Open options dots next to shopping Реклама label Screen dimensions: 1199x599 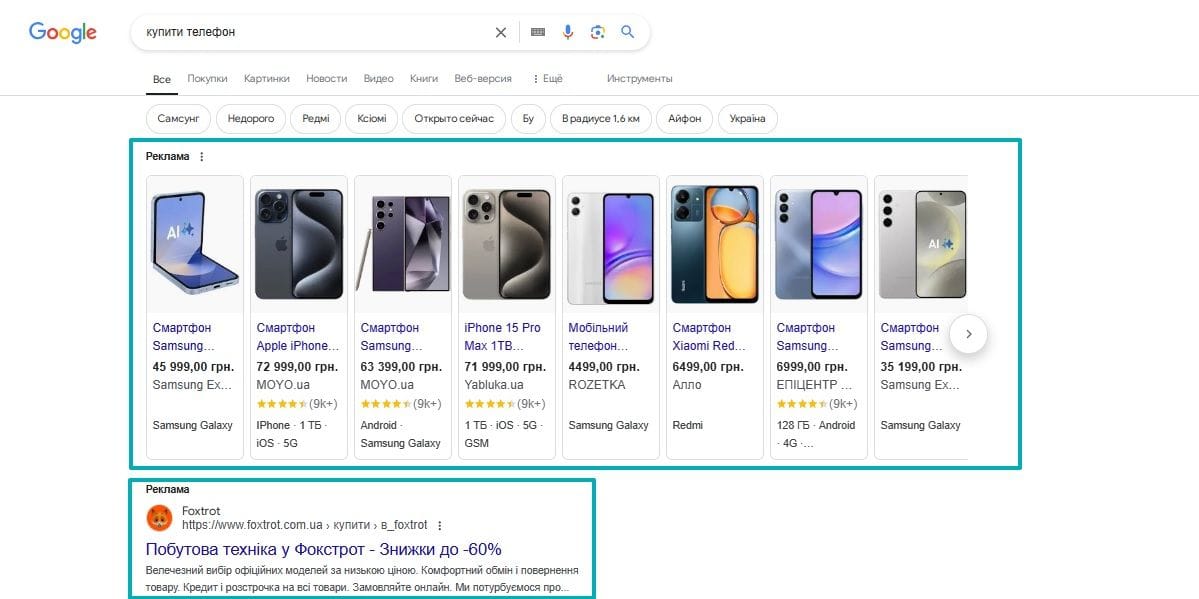coord(202,157)
